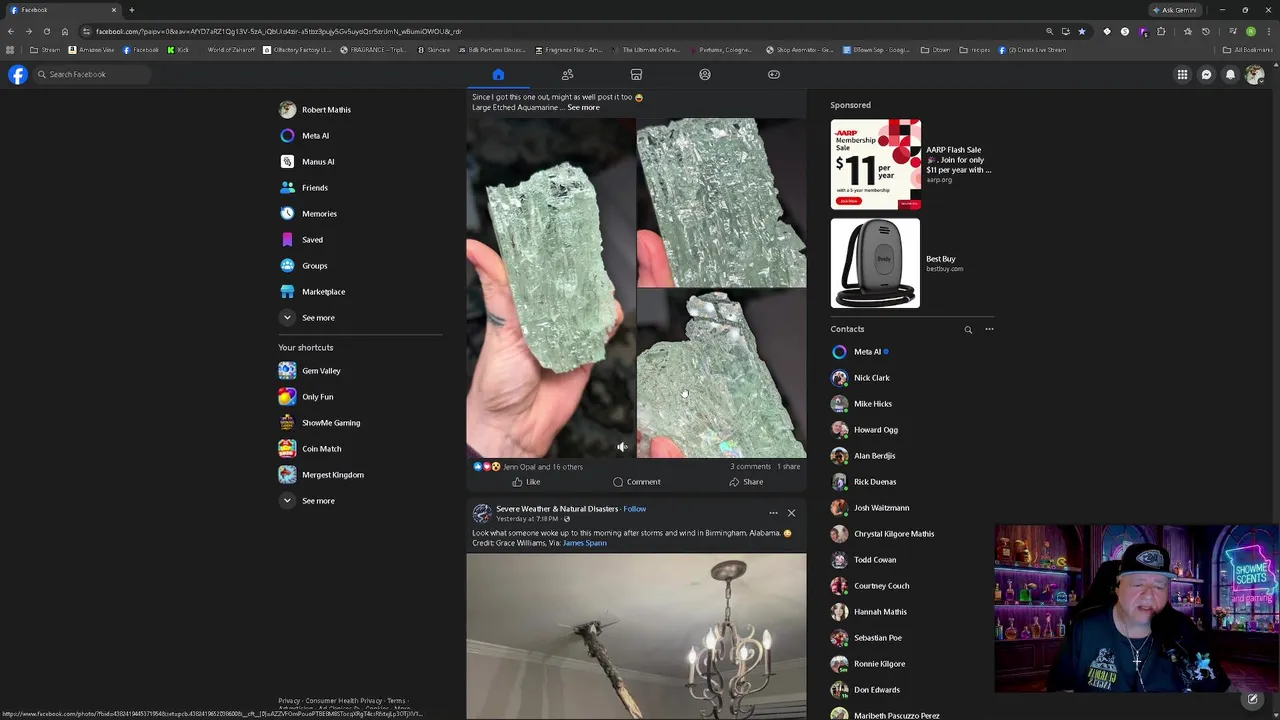The width and height of the screenshot is (1280, 720).
Task: Open the account profile picture menu
Action: coord(1254,74)
